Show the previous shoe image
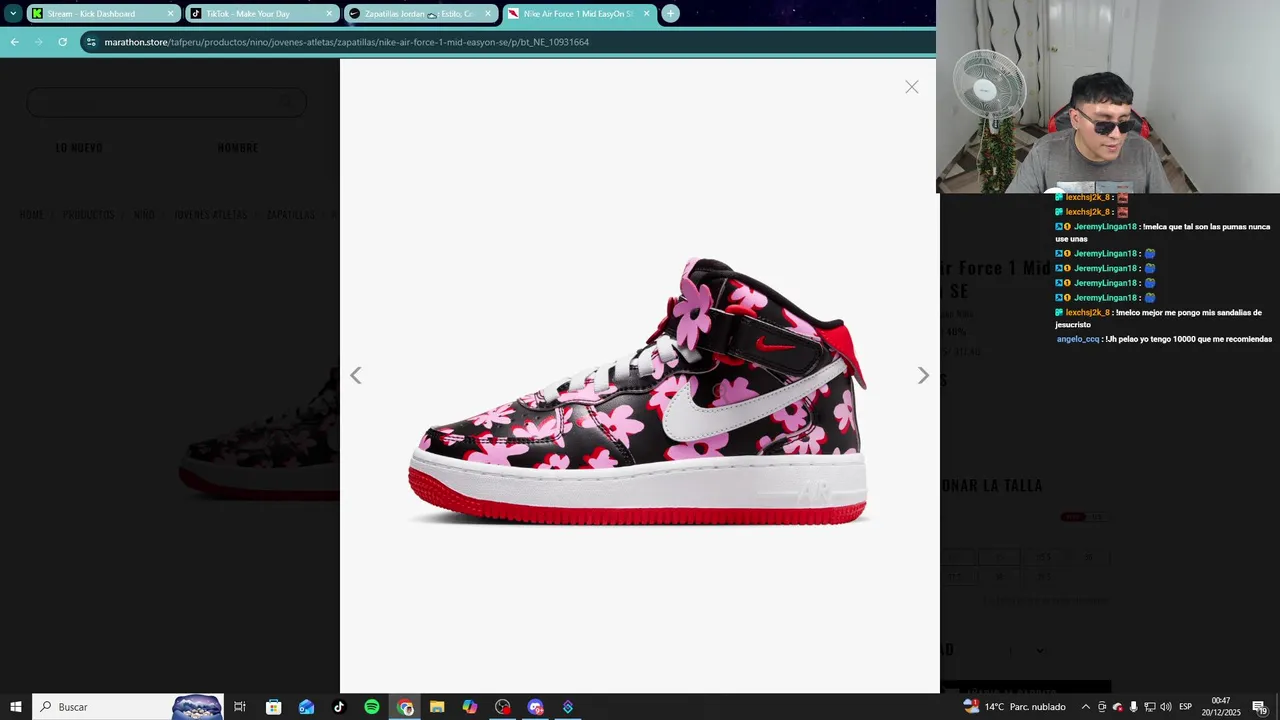The height and width of the screenshot is (720, 1280). tap(356, 375)
